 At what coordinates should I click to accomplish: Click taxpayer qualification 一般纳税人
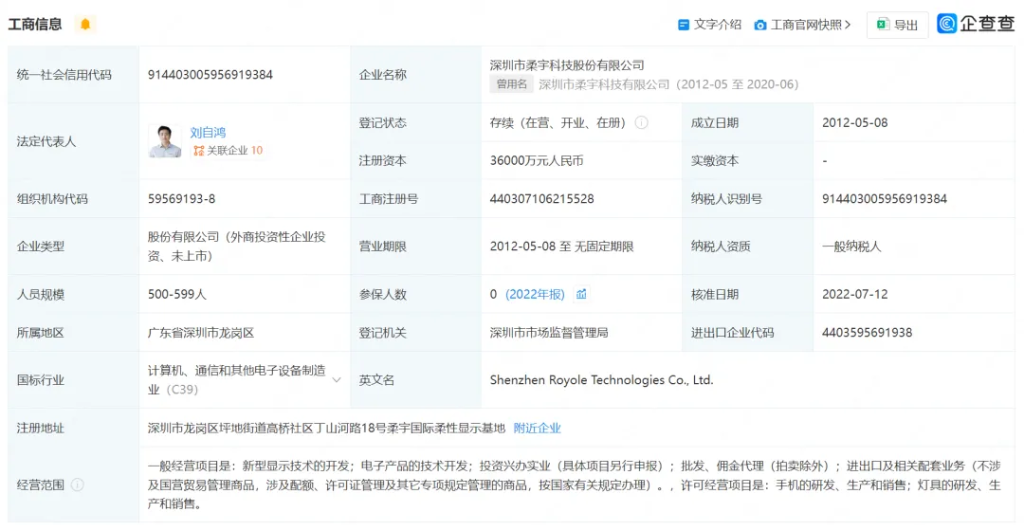click(x=852, y=247)
